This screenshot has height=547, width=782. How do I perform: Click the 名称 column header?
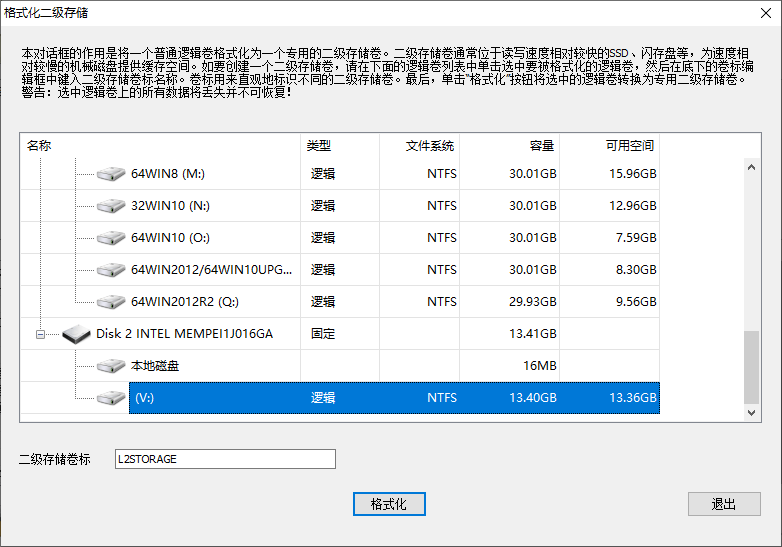coord(160,146)
